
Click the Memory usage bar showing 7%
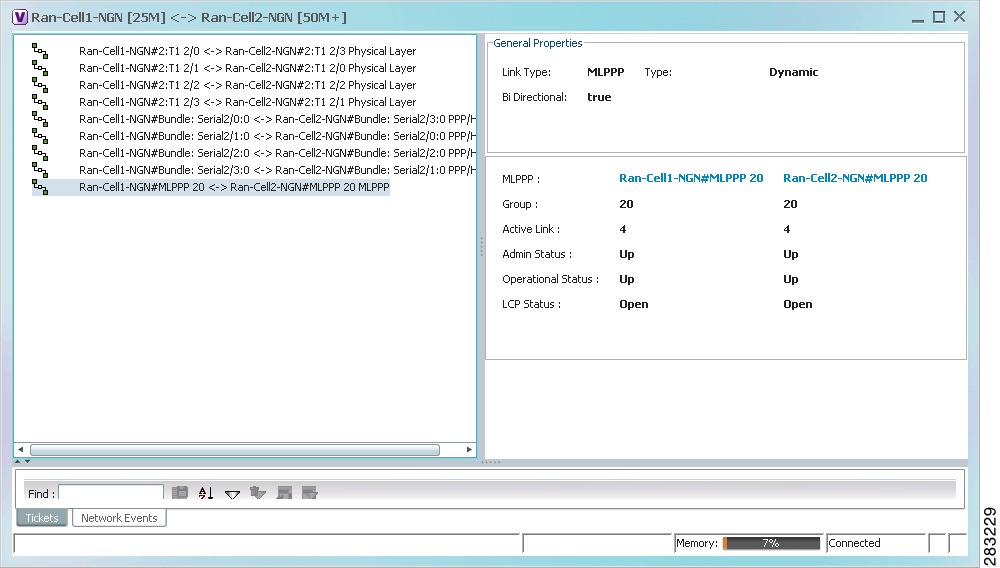pyautogui.click(x=771, y=543)
